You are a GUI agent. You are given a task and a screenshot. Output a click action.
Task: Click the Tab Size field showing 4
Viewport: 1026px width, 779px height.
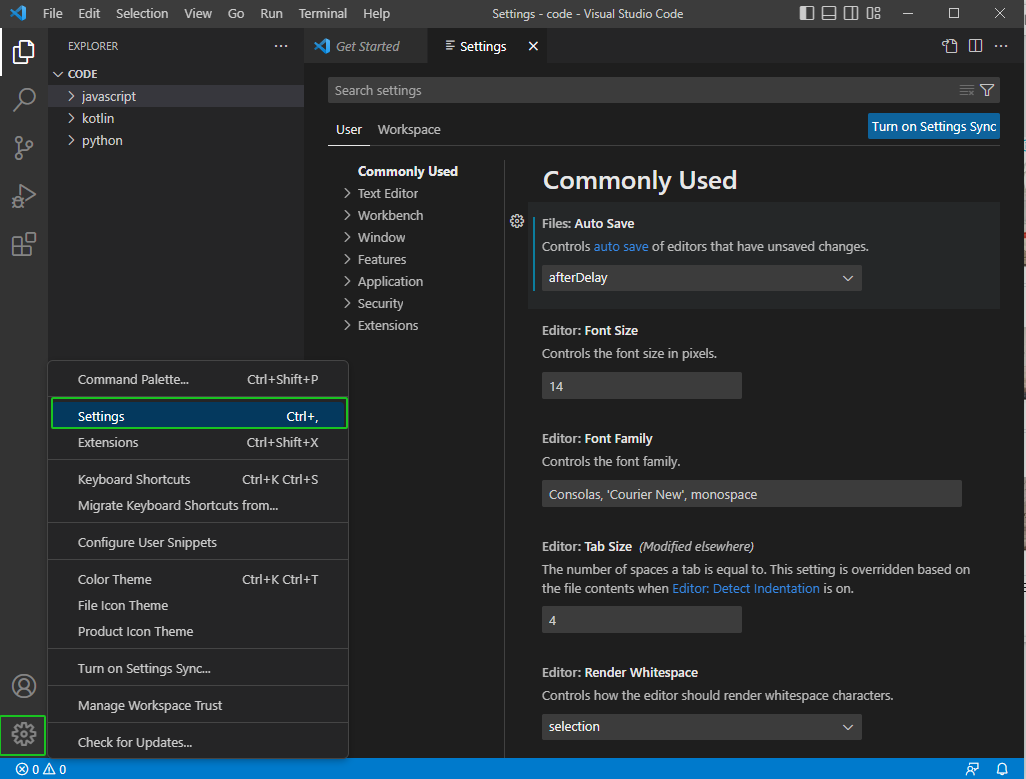pyautogui.click(x=641, y=619)
